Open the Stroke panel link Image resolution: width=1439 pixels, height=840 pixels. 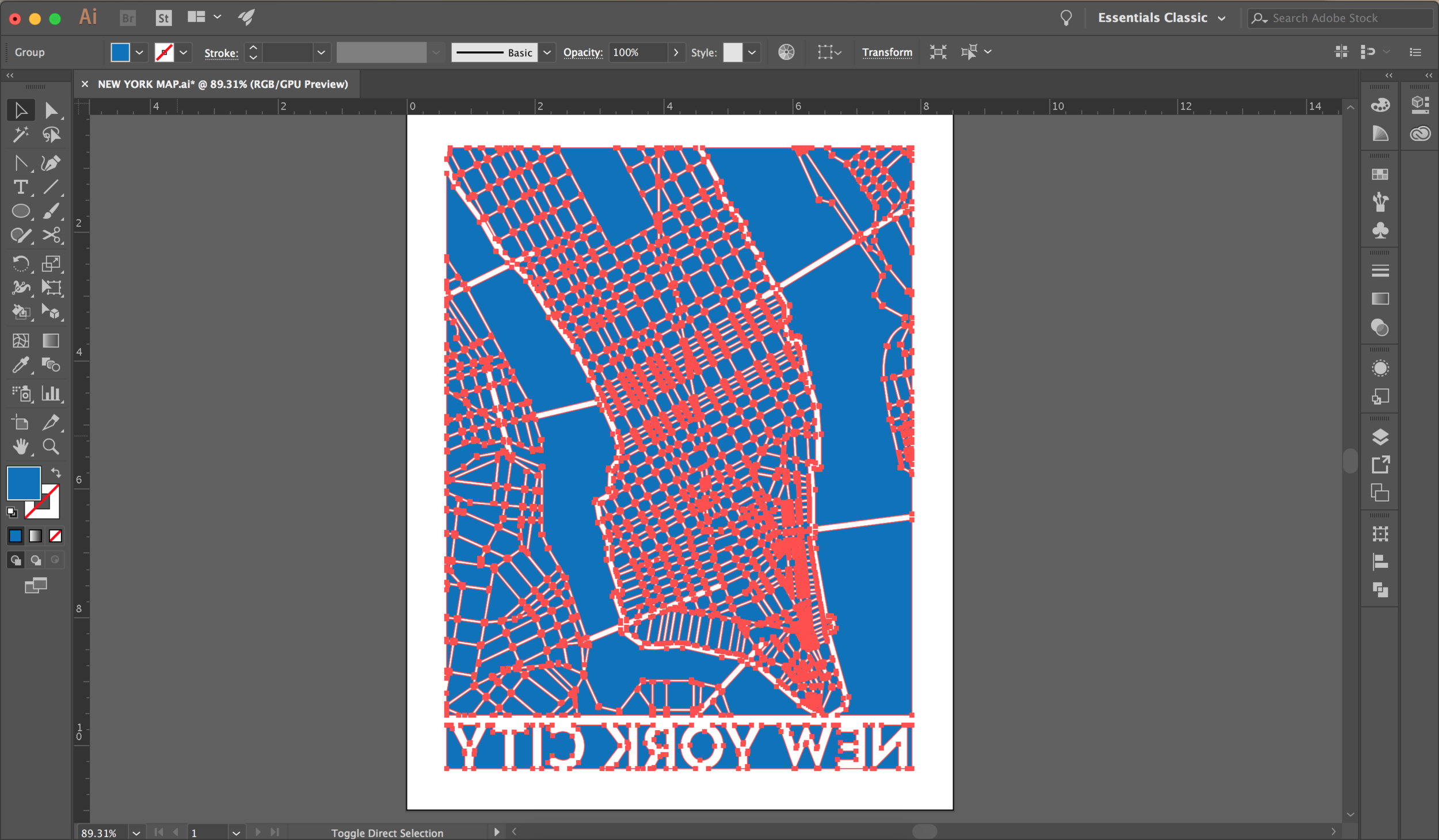tap(221, 53)
